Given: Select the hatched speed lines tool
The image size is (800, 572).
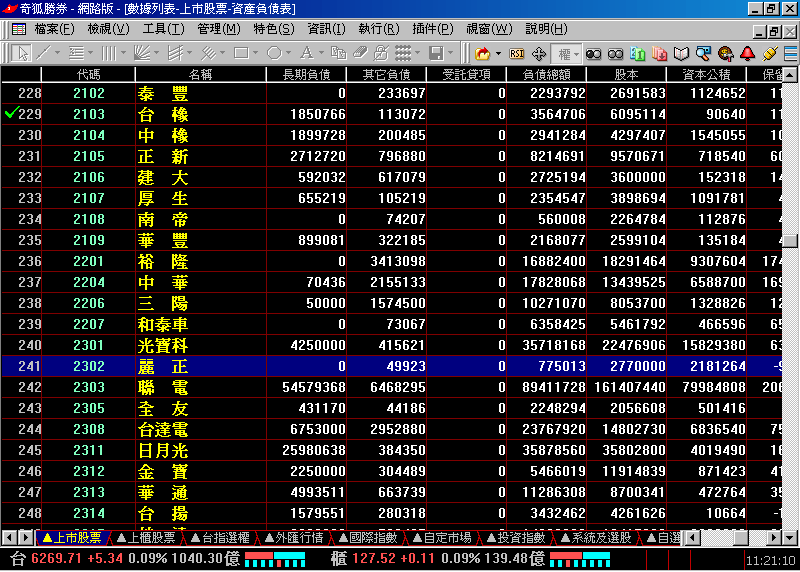Looking at the screenshot, I should point(175,53).
